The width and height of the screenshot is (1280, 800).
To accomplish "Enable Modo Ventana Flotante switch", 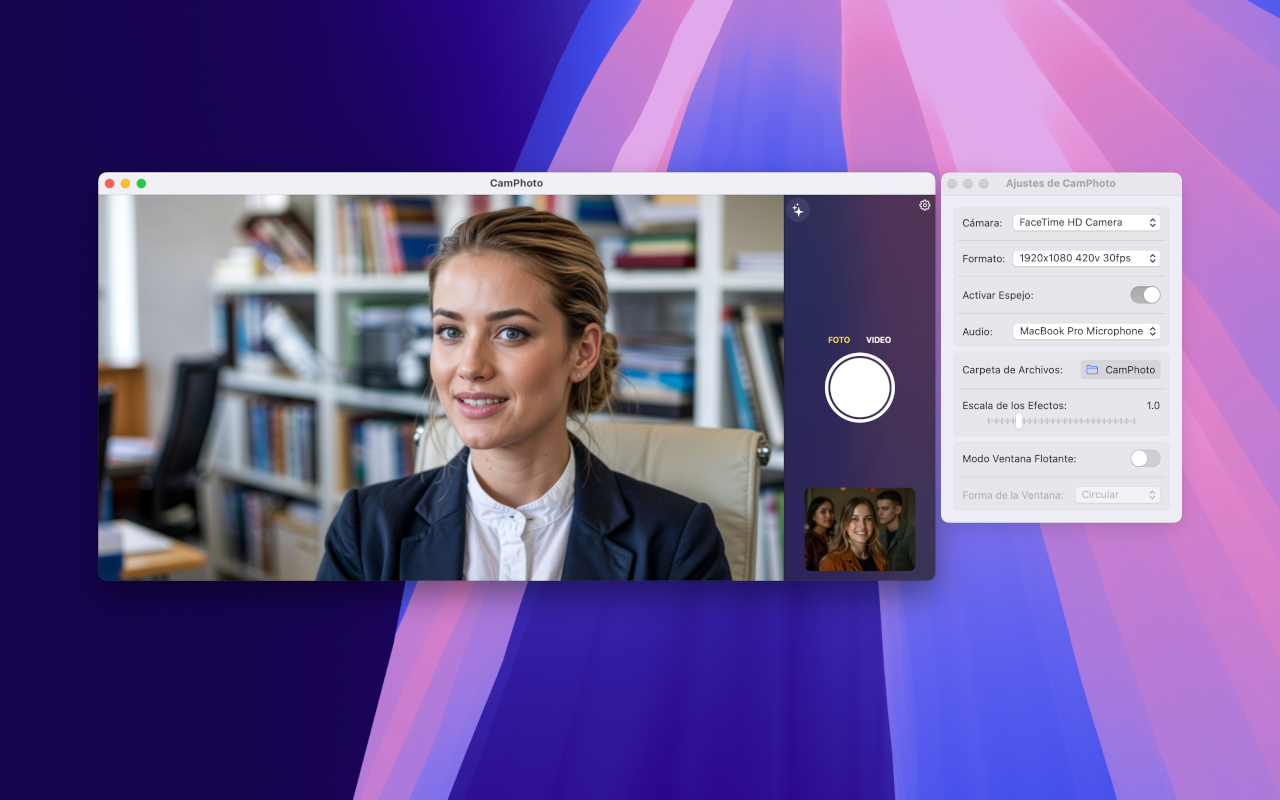I will pos(1145,458).
